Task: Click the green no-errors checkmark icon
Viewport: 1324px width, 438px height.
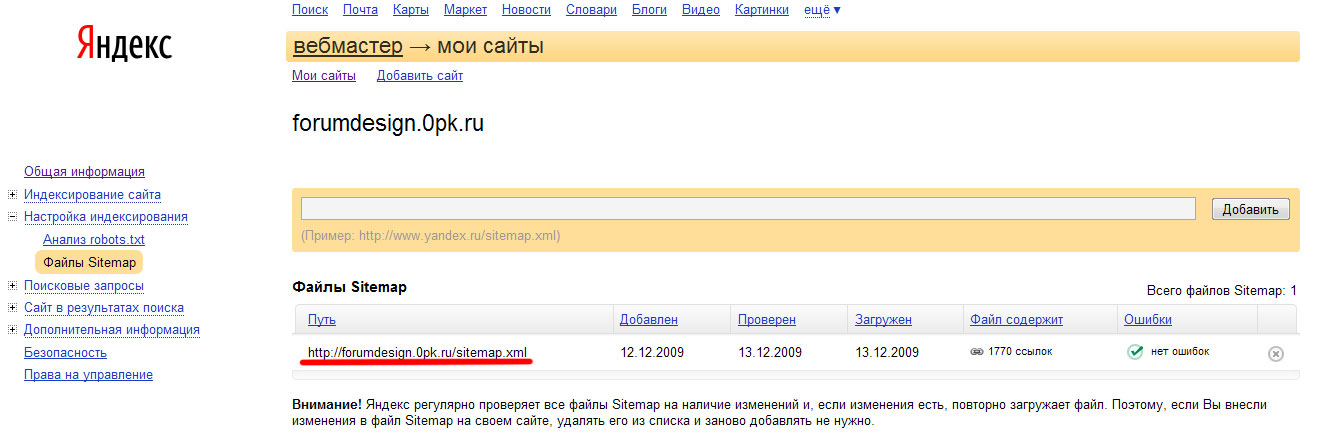Action: point(1135,352)
